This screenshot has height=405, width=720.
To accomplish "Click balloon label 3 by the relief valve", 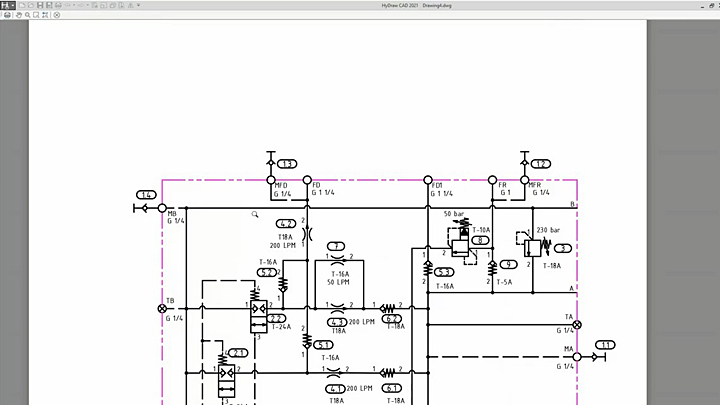I will coord(563,248).
